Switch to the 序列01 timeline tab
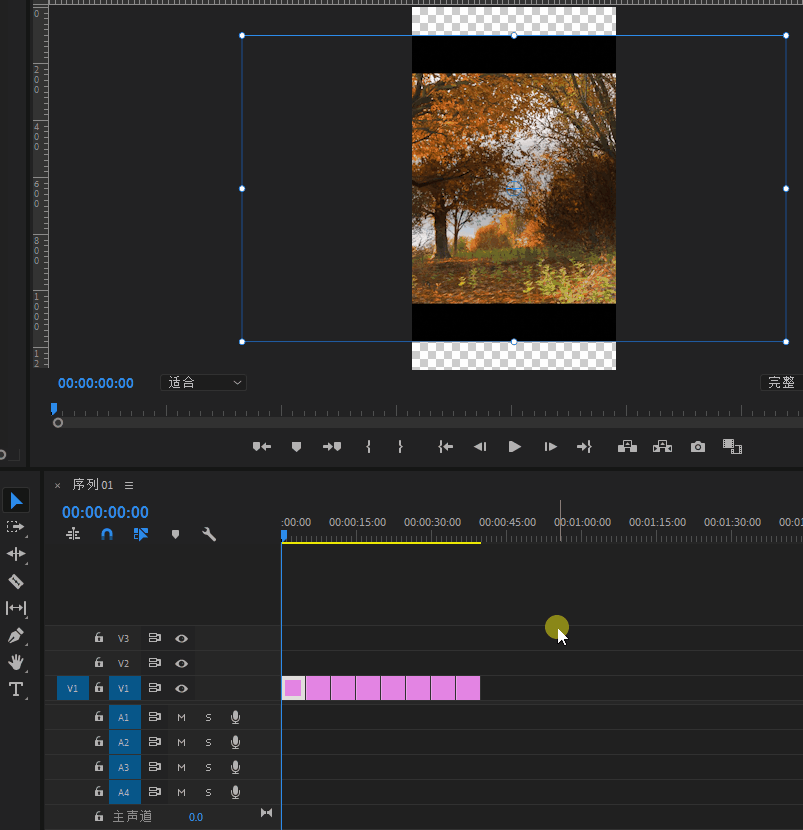803x830 pixels. tap(93, 485)
